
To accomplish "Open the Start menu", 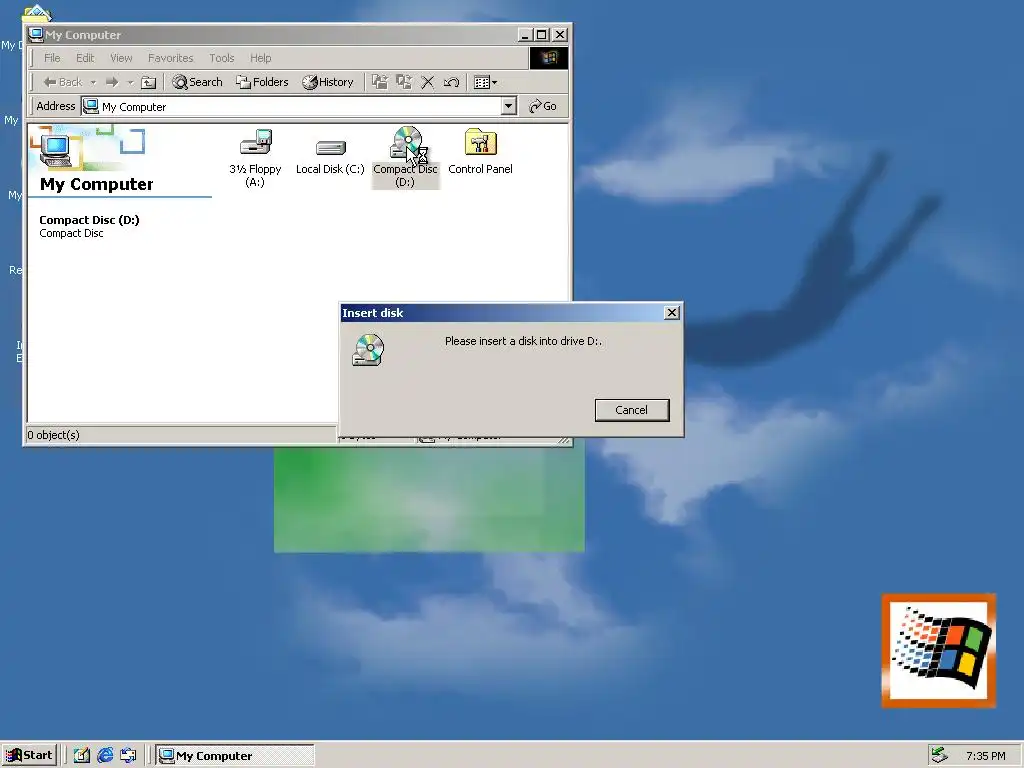I will click(29, 756).
